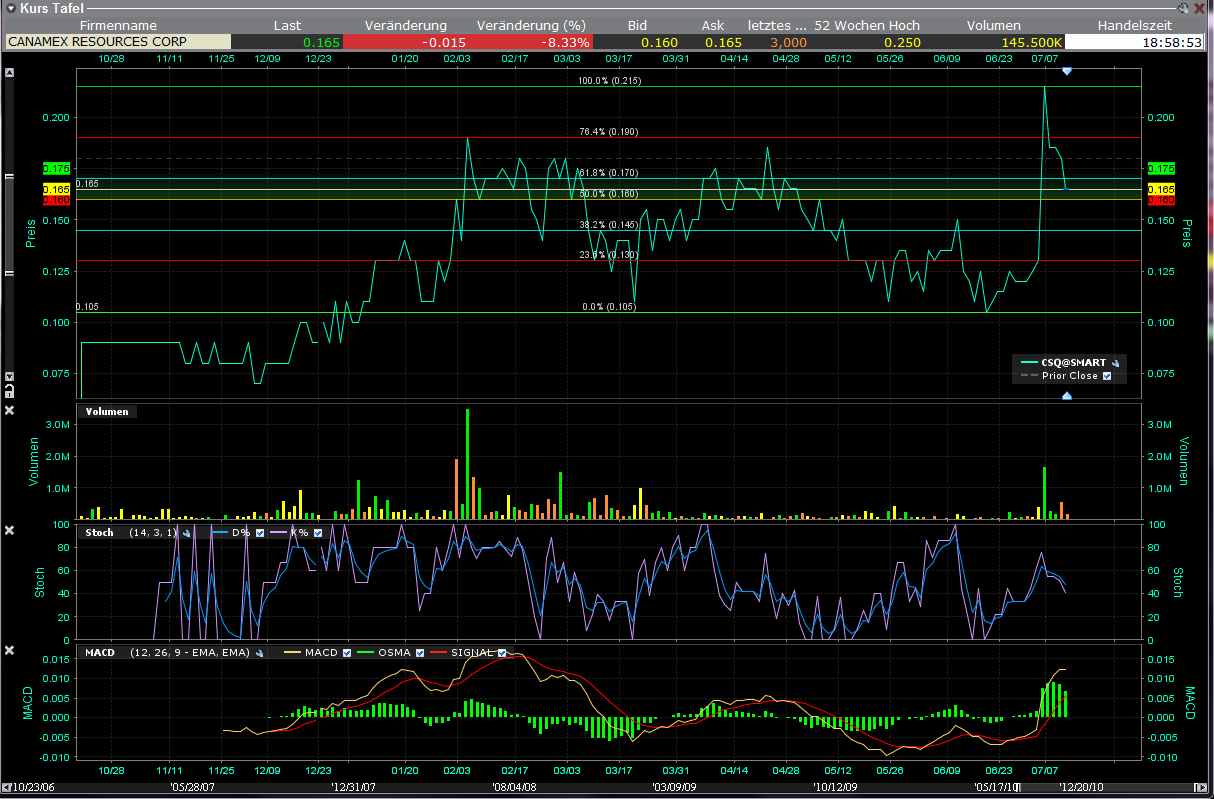Open the CSQ@SMART series settings wrench

coord(1116,363)
